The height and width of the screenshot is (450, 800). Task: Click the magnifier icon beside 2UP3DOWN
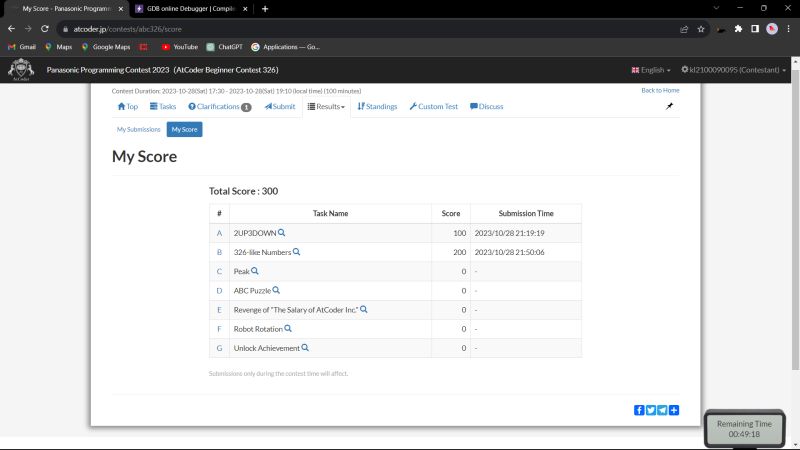pos(282,232)
